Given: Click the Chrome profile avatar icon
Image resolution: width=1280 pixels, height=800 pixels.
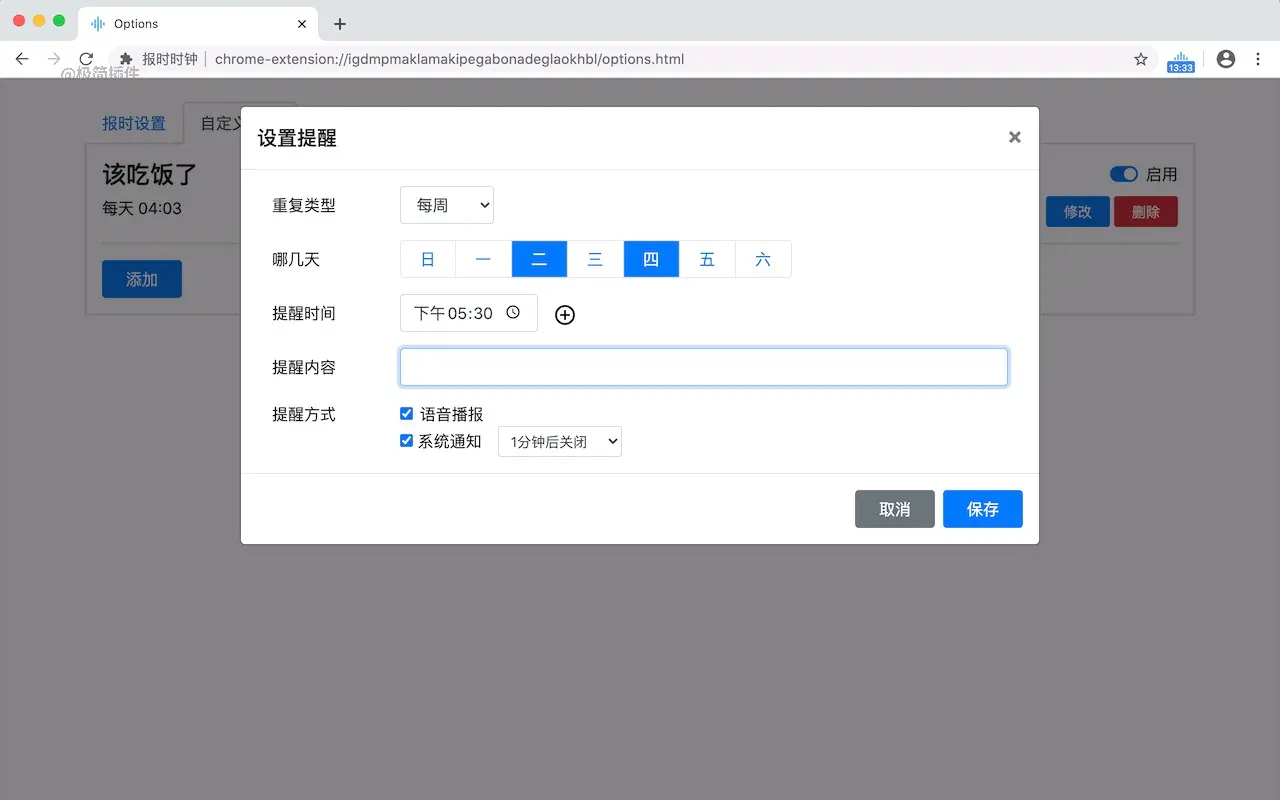Looking at the screenshot, I should (1225, 59).
